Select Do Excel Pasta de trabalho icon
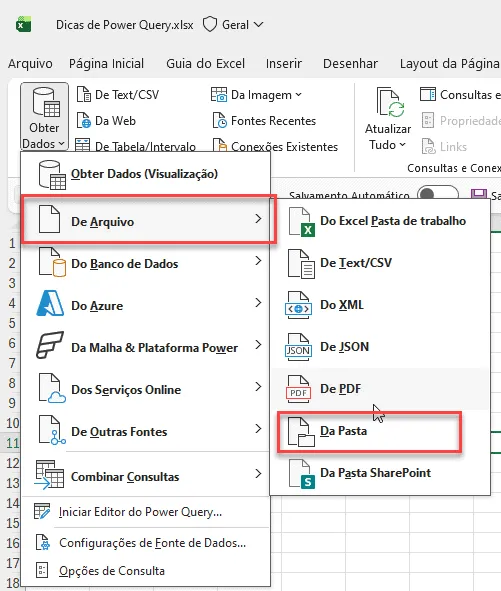Viewport: 501px width, 591px height. [x=301, y=222]
